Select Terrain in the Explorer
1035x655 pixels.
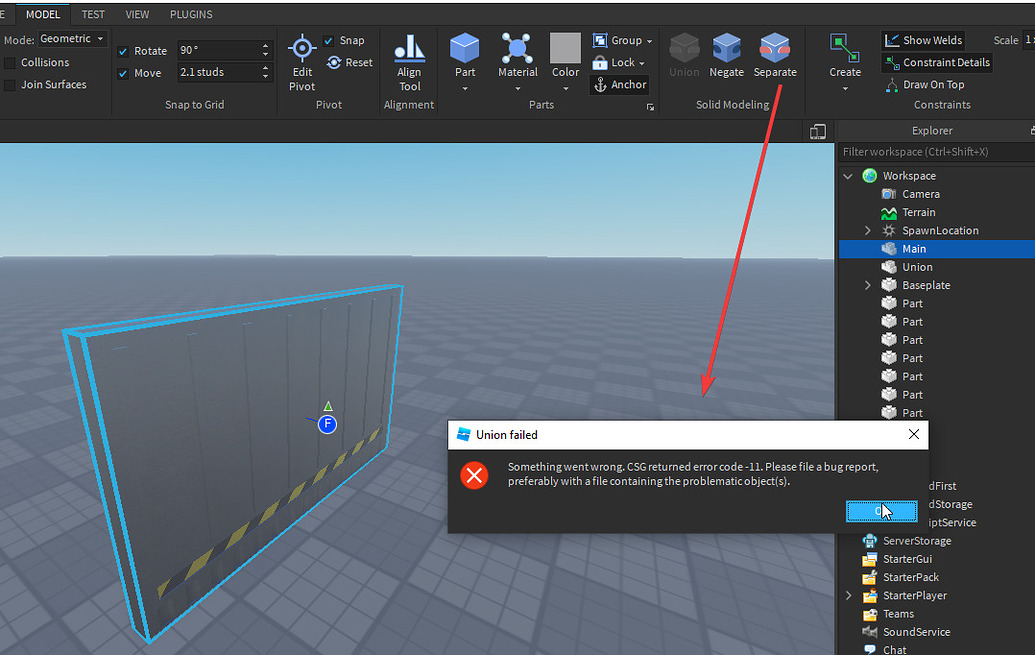click(x=918, y=213)
